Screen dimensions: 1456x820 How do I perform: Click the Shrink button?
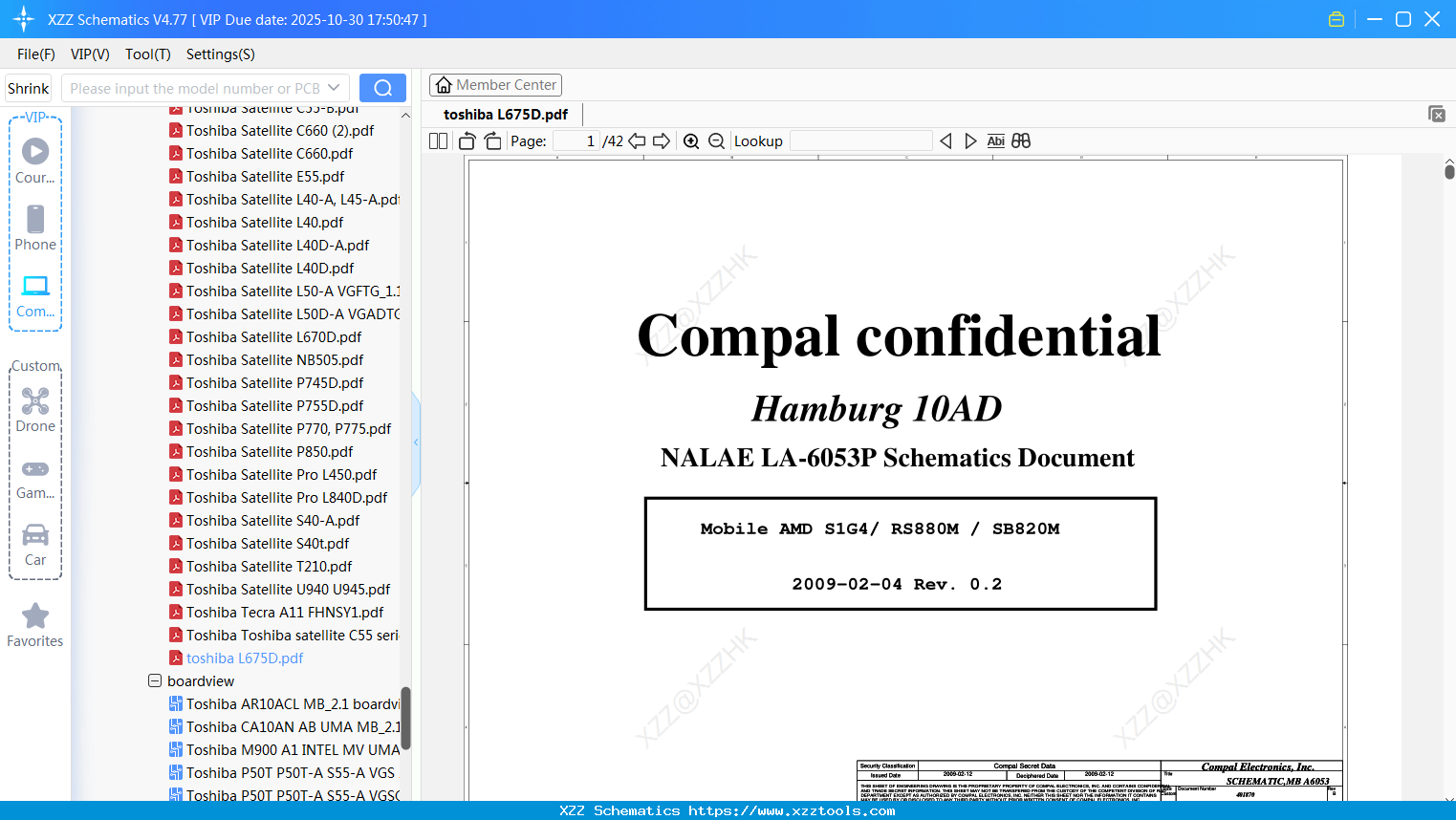pos(29,88)
